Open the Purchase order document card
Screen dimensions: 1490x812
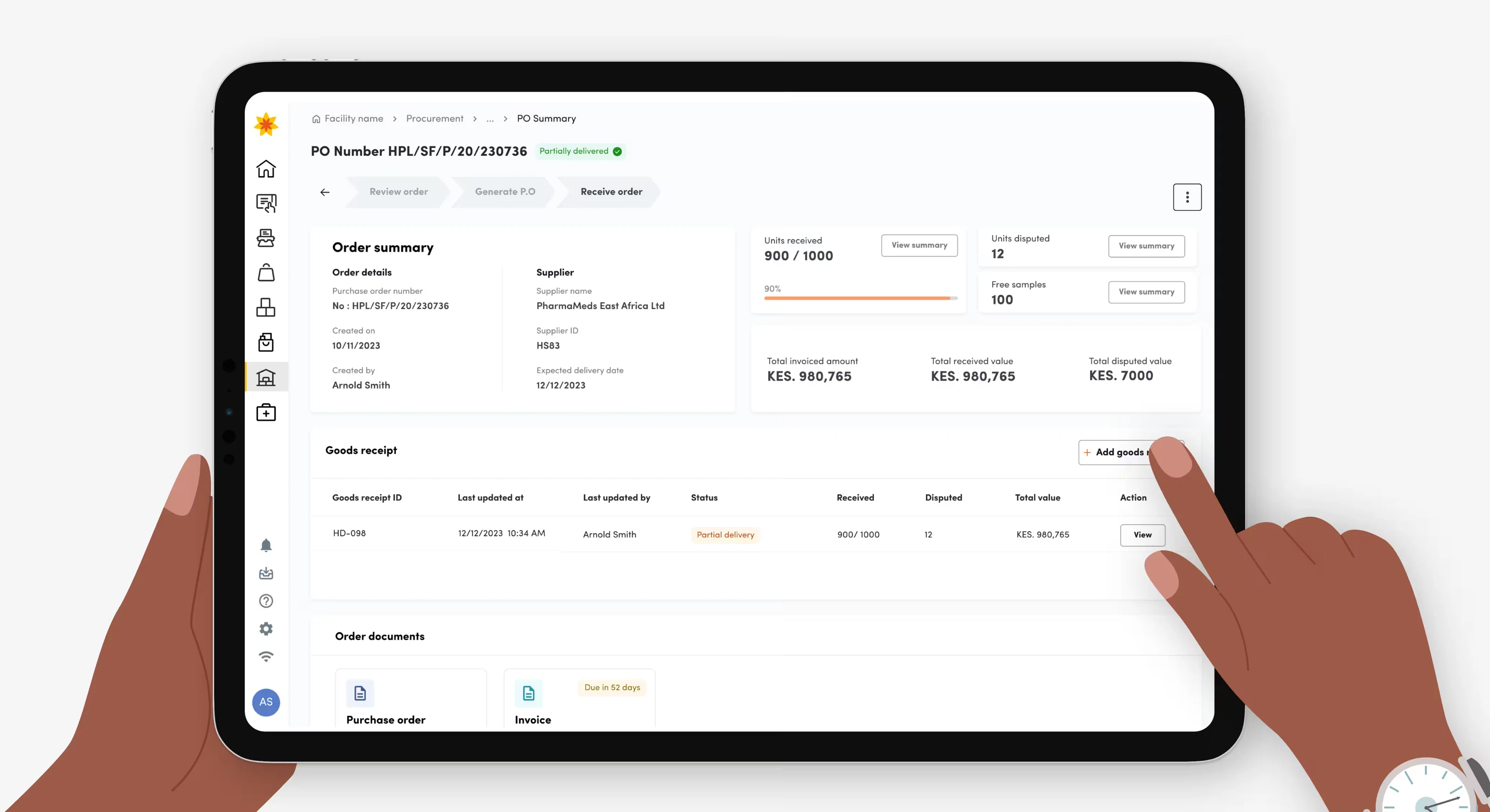tap(411, 699)
